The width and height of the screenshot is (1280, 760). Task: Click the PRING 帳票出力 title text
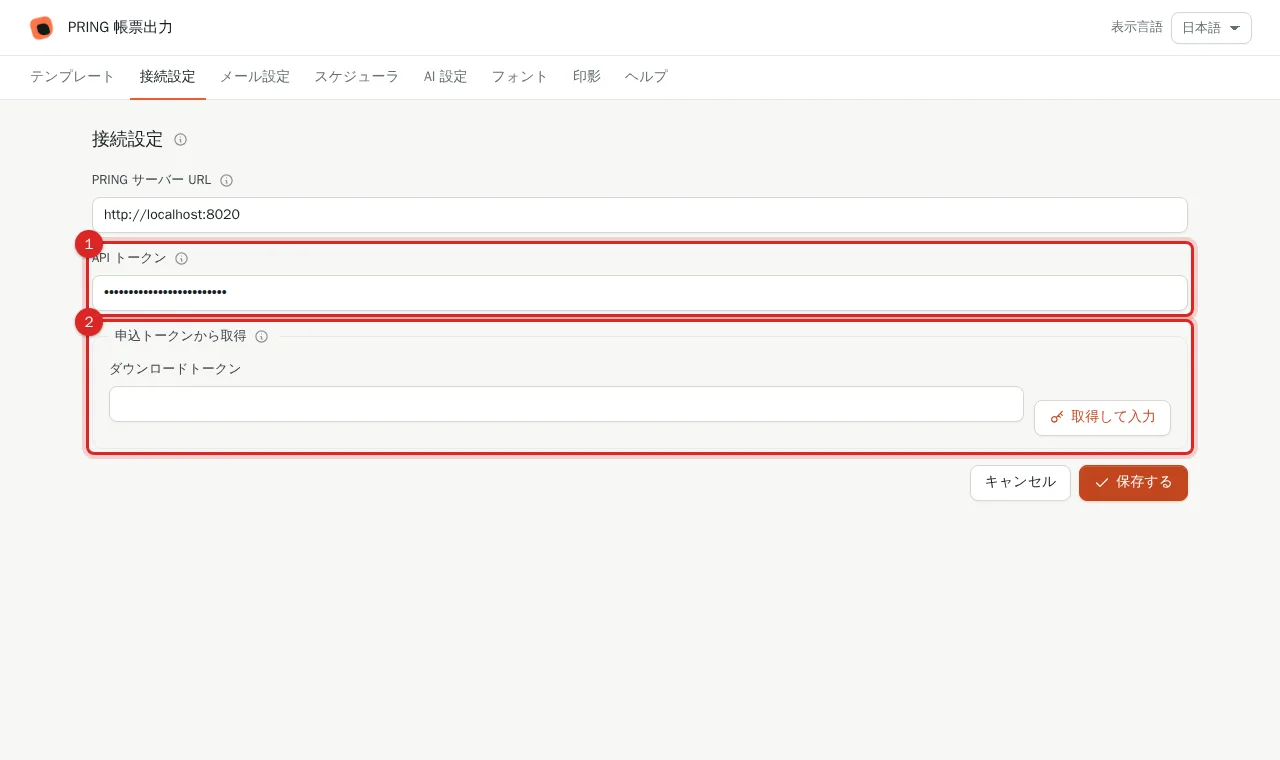click(x=120, y=28)
